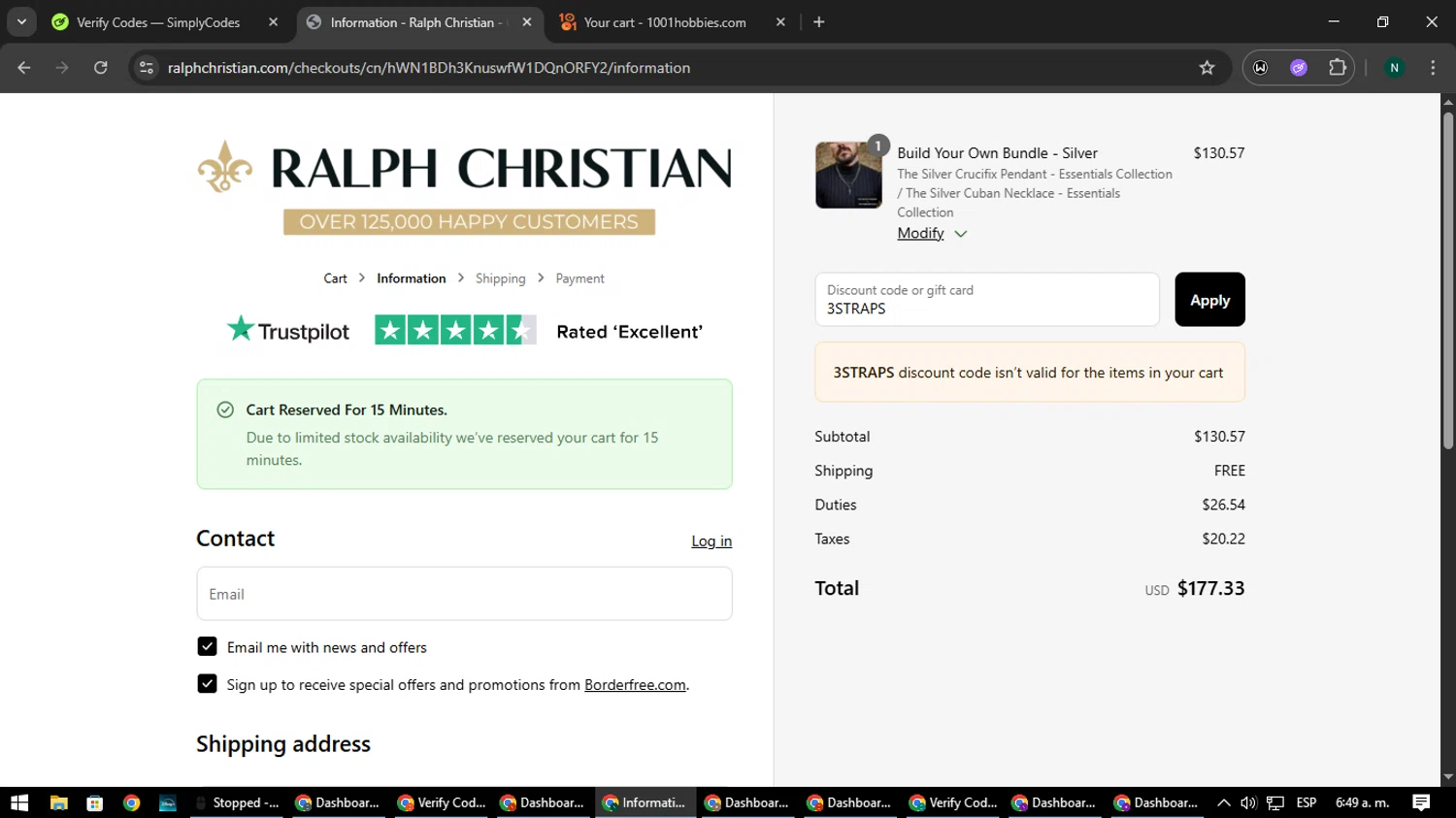Open volume control in system tray

[x=1248, y=802]
